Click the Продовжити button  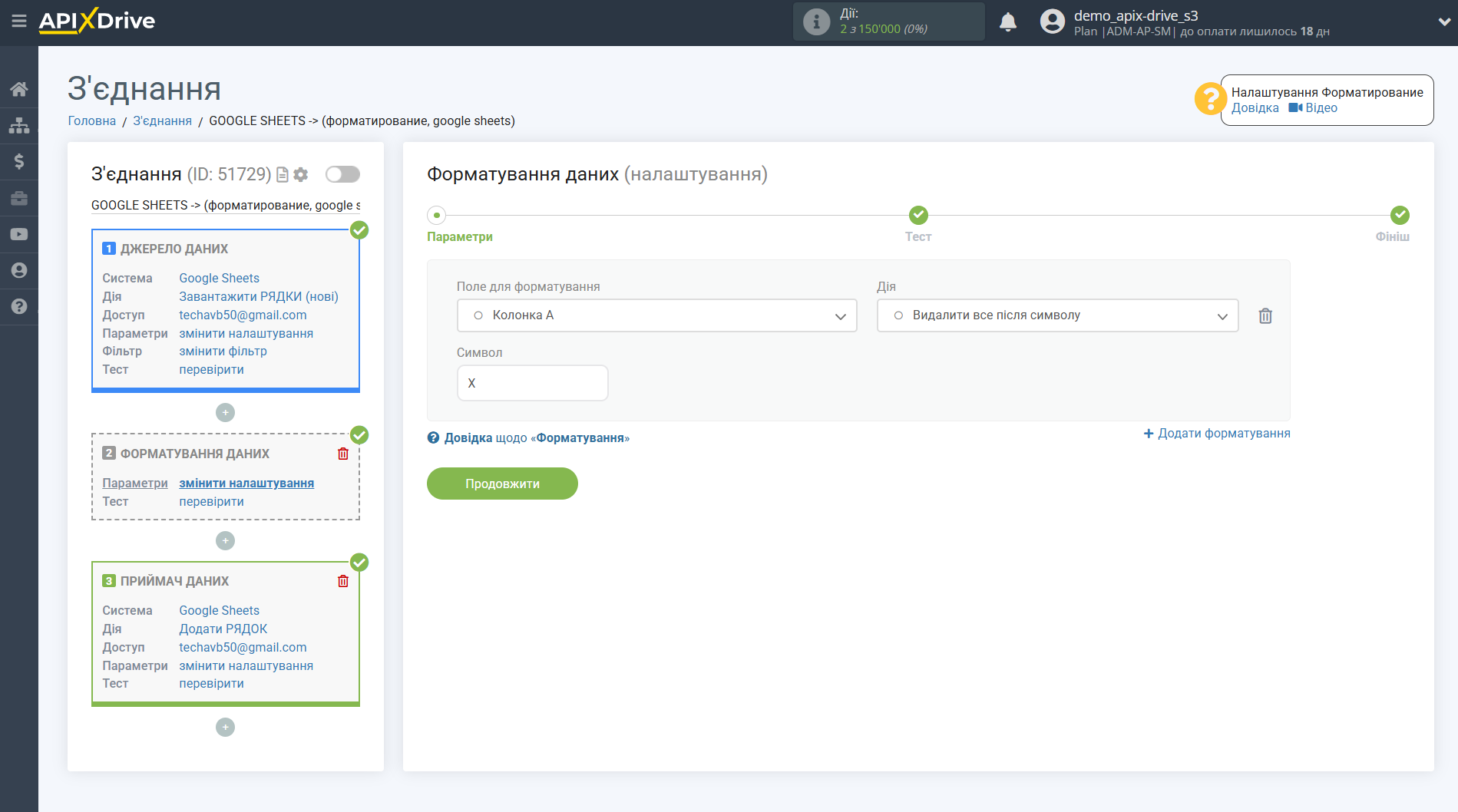[502, 484]
